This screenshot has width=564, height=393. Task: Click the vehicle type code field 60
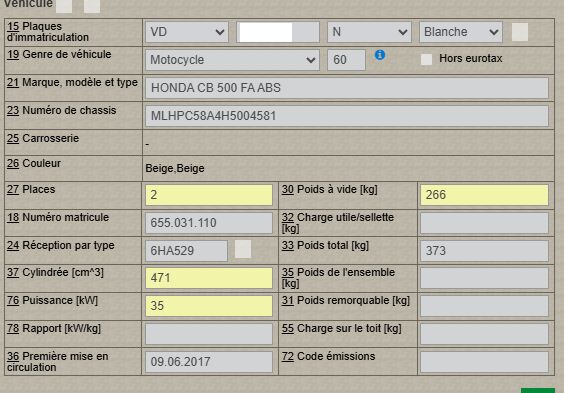coord(346,60)
